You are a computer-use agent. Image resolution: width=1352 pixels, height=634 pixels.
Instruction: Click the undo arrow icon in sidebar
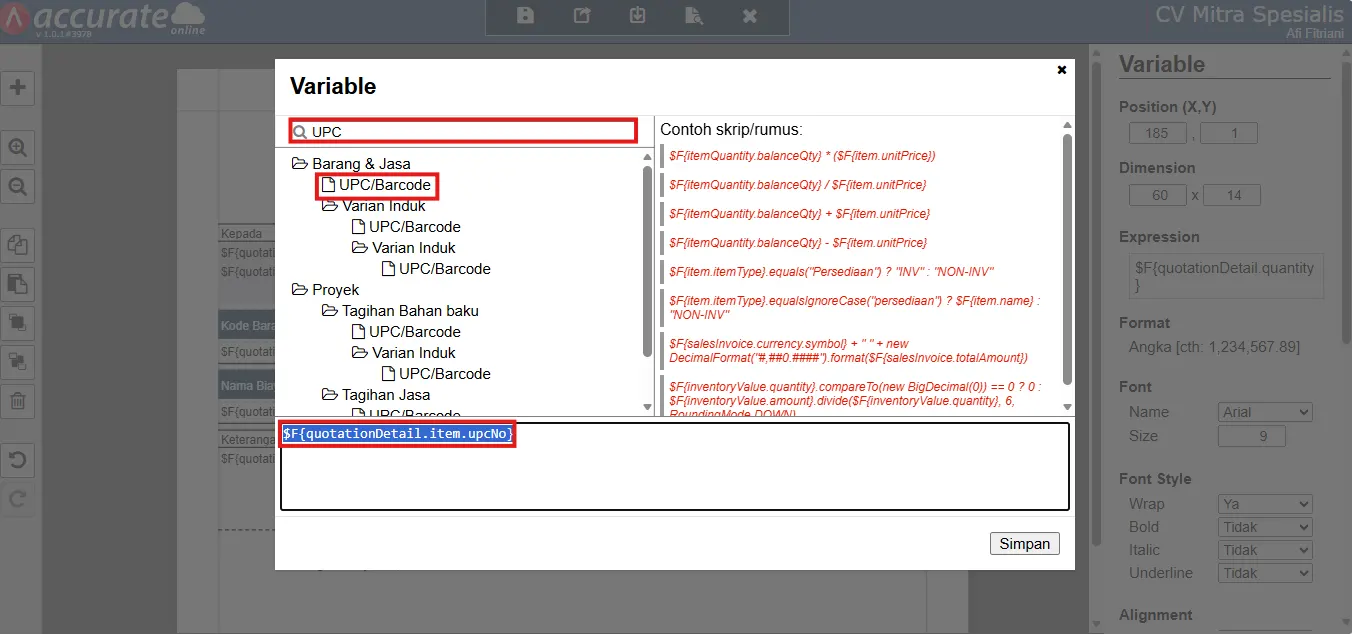coord(18,461)
